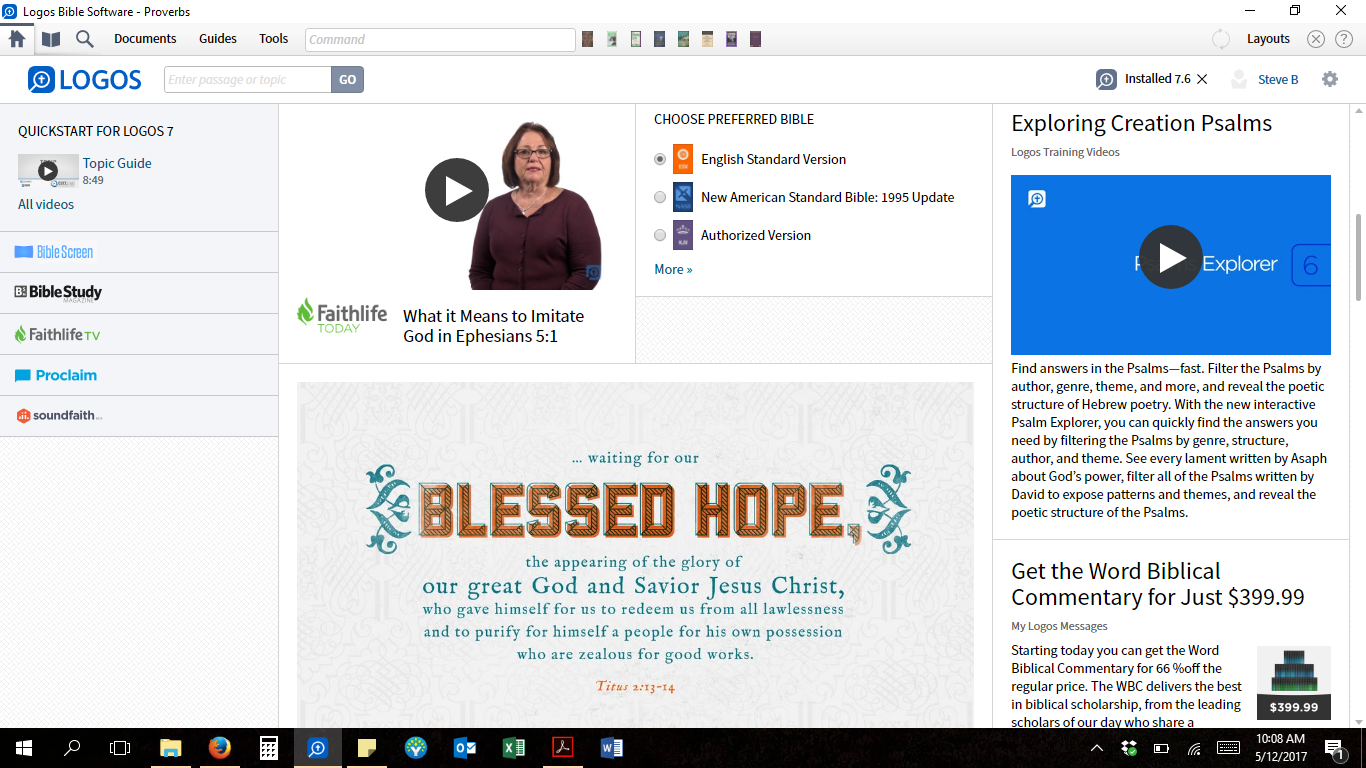Select Authorized Version as preferred Bible
Screen dimensions: 1366x768
click(x=660, y=235)
